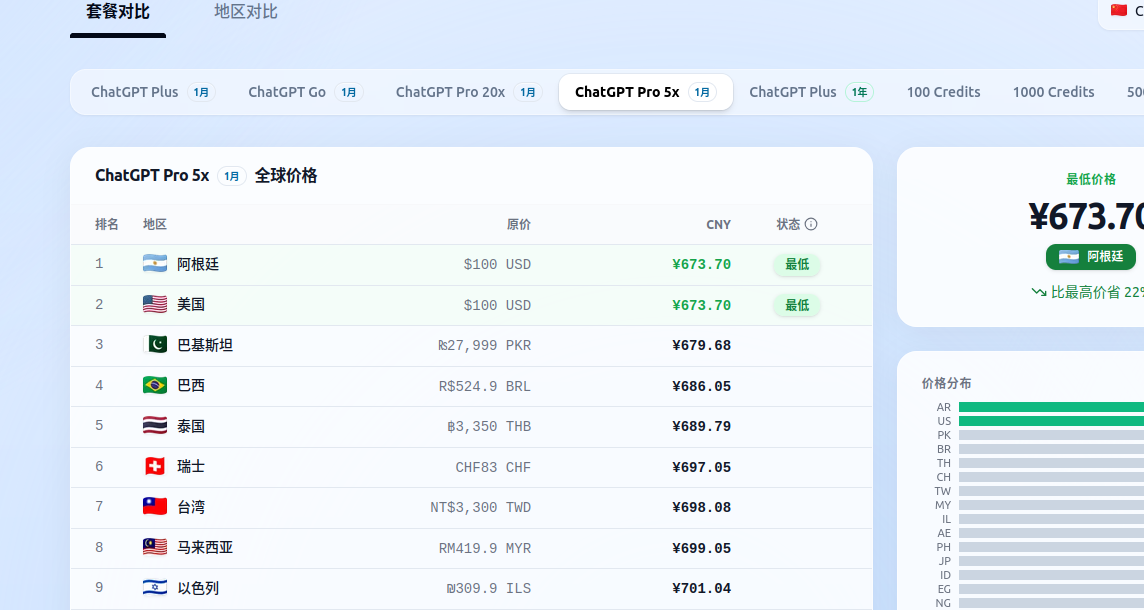Click the ¥689.79 price cell

point(701,426)
